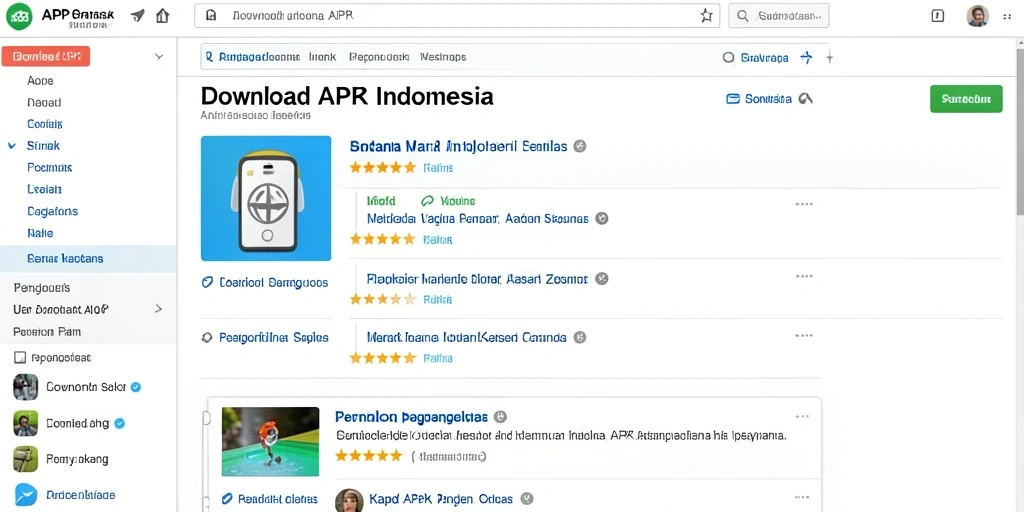Click the search input field at top
The height and width of the screenshot is (512, 1024).
[778, 16]
